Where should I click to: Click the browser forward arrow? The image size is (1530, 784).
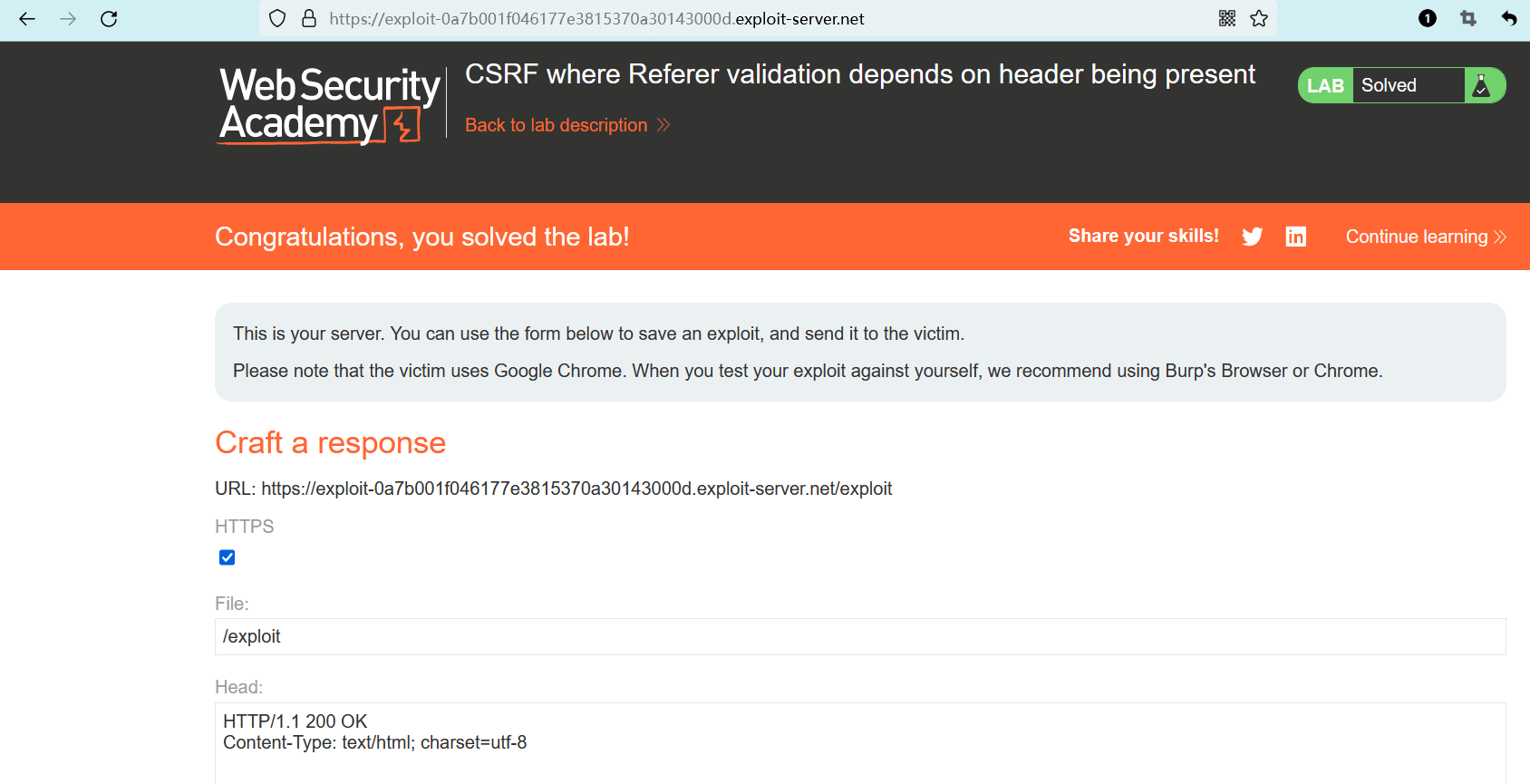[68, 19]
